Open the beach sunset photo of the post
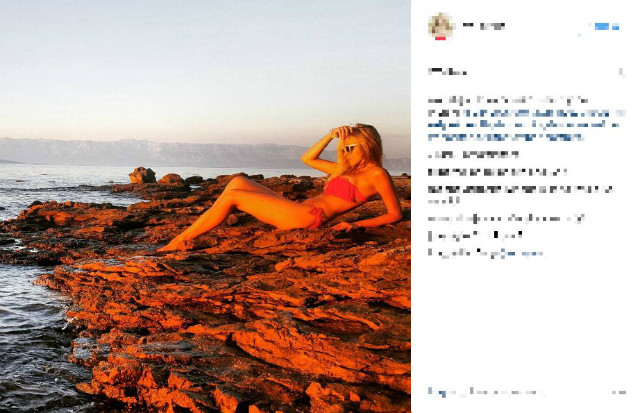Screen dimensions: 640x413 tap(205, 206)
